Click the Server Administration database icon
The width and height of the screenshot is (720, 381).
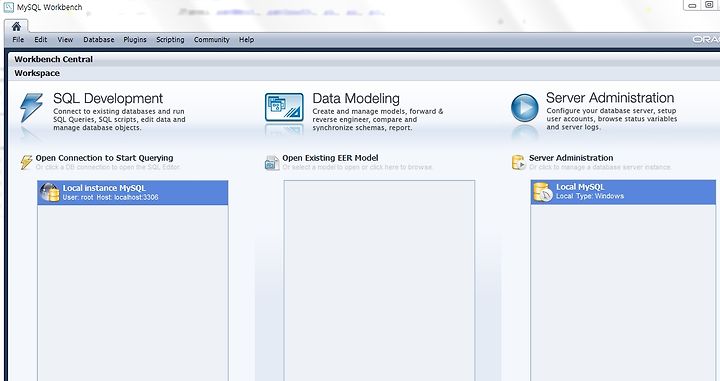[x=518, y=162]
